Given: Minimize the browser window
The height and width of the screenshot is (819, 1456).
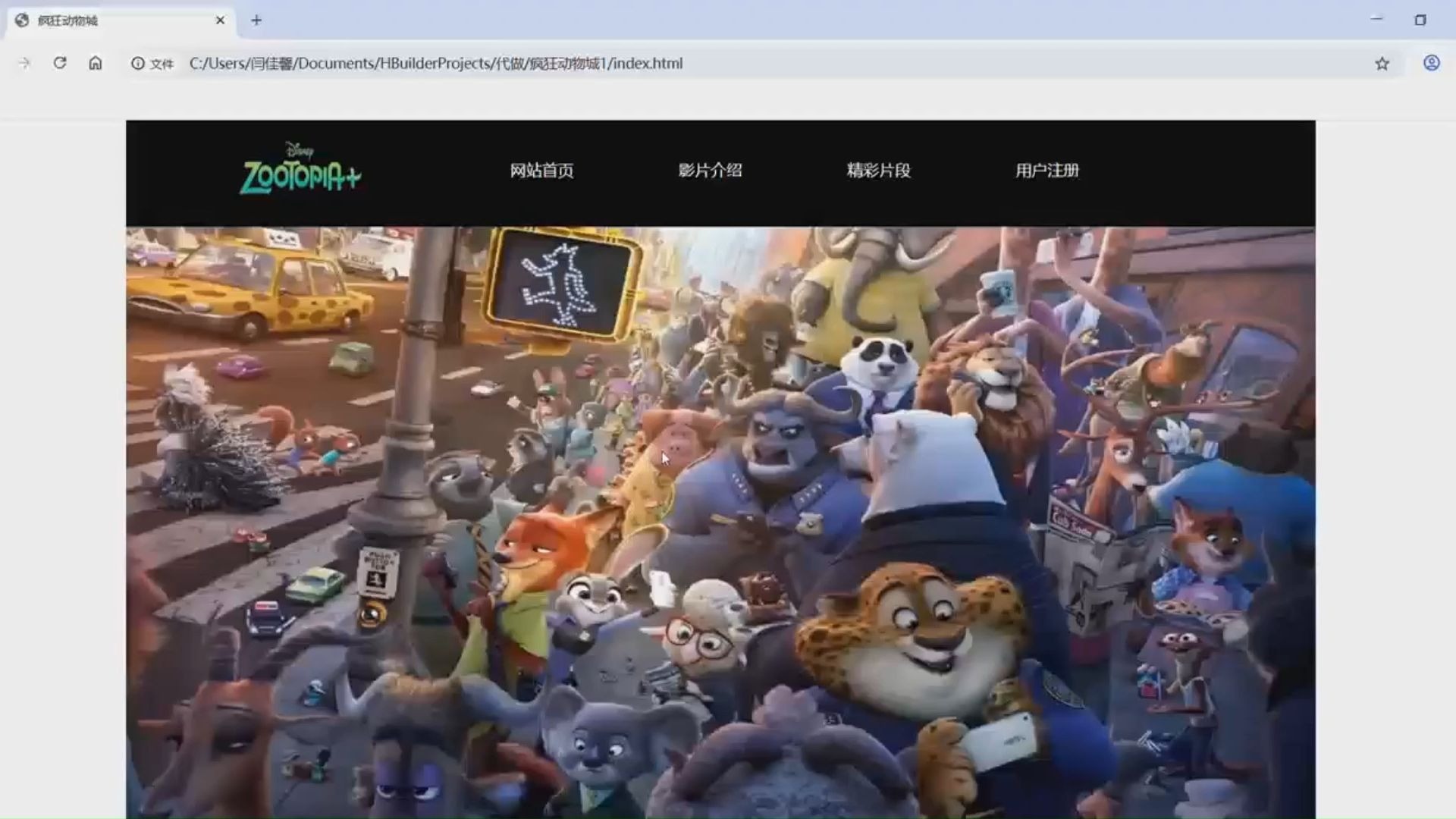Looking at the screenshot, I should point(1374,21).
